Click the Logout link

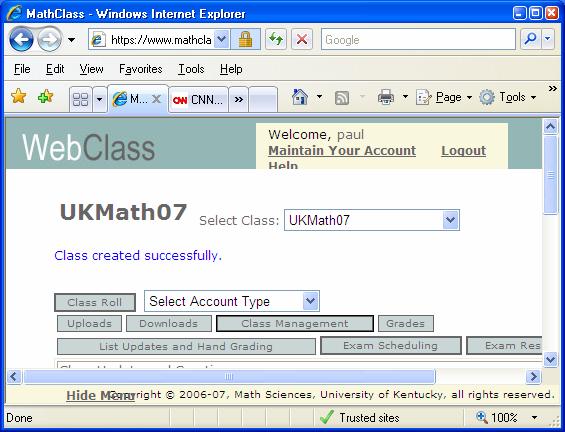(463, 151)
